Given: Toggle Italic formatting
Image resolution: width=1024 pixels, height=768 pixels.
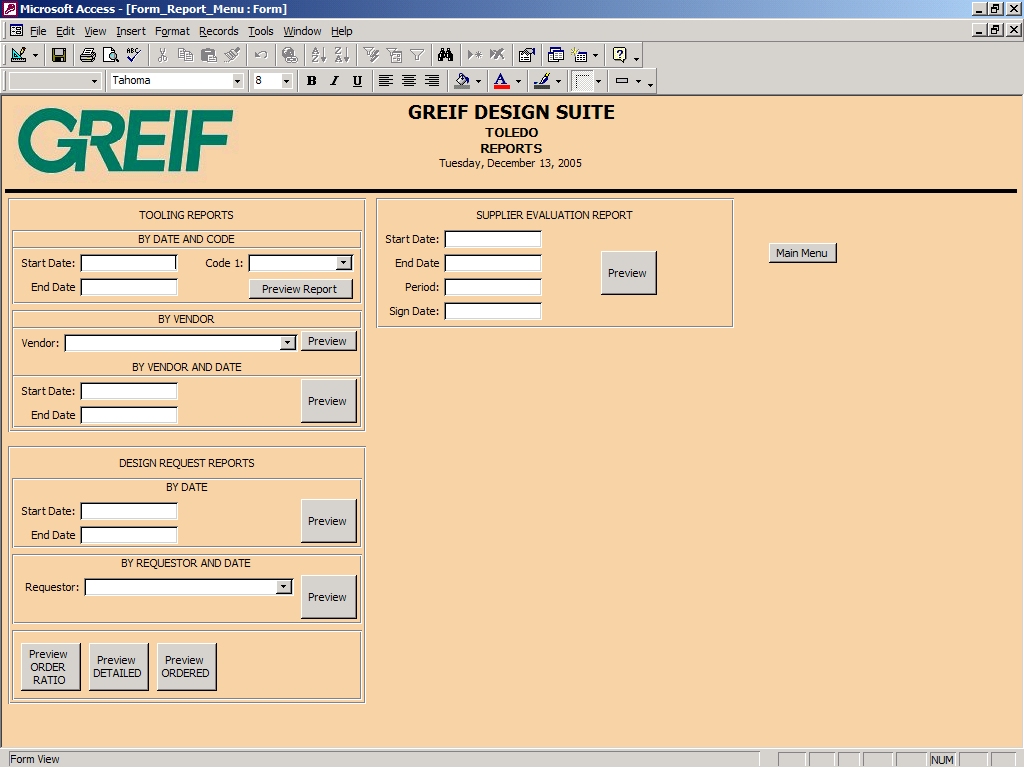Looking at the screenshot, I should point(334,81).
